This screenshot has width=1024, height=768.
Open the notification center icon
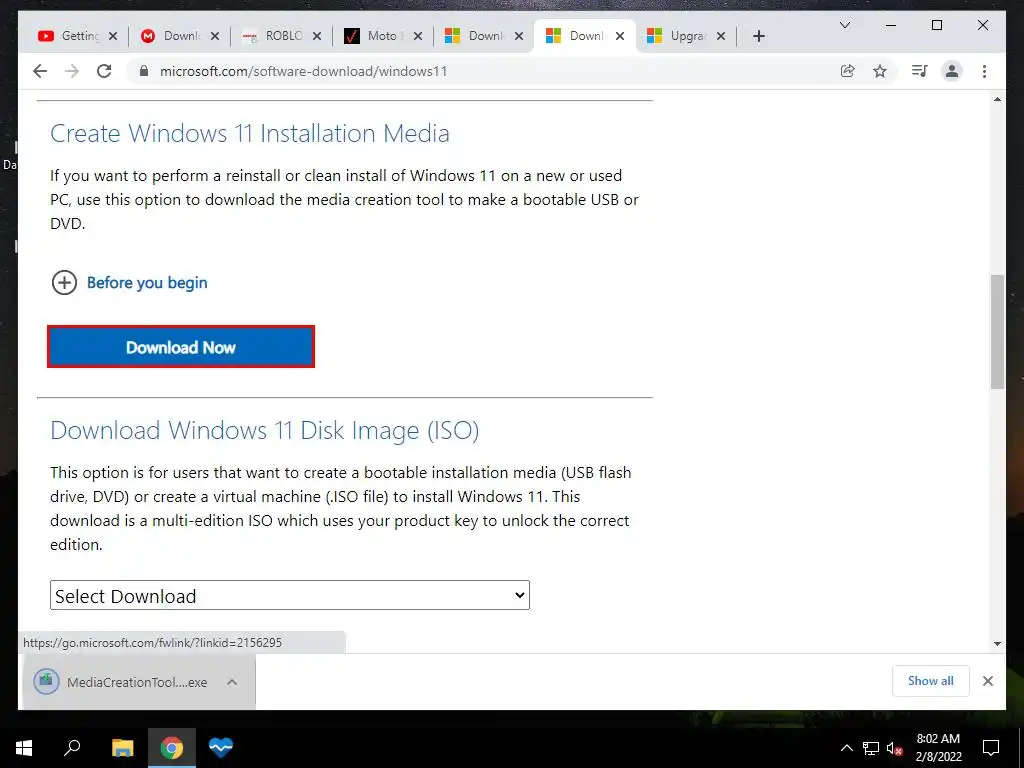(991, 748)
